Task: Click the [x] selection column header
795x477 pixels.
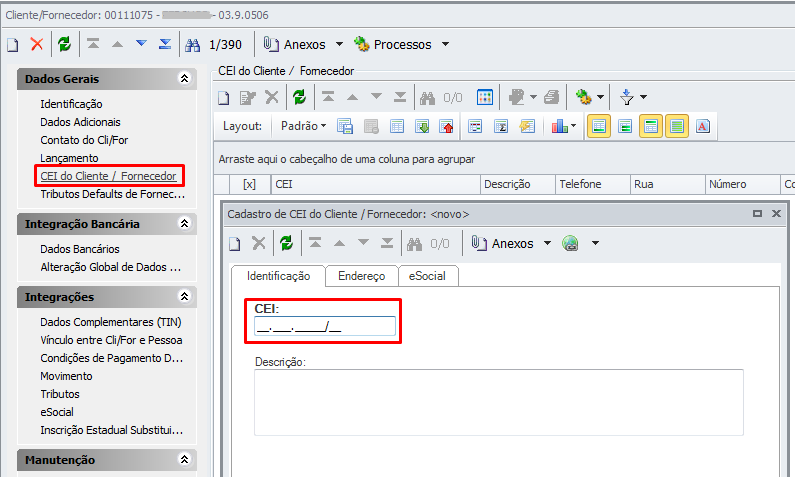Action: (249, 184)
